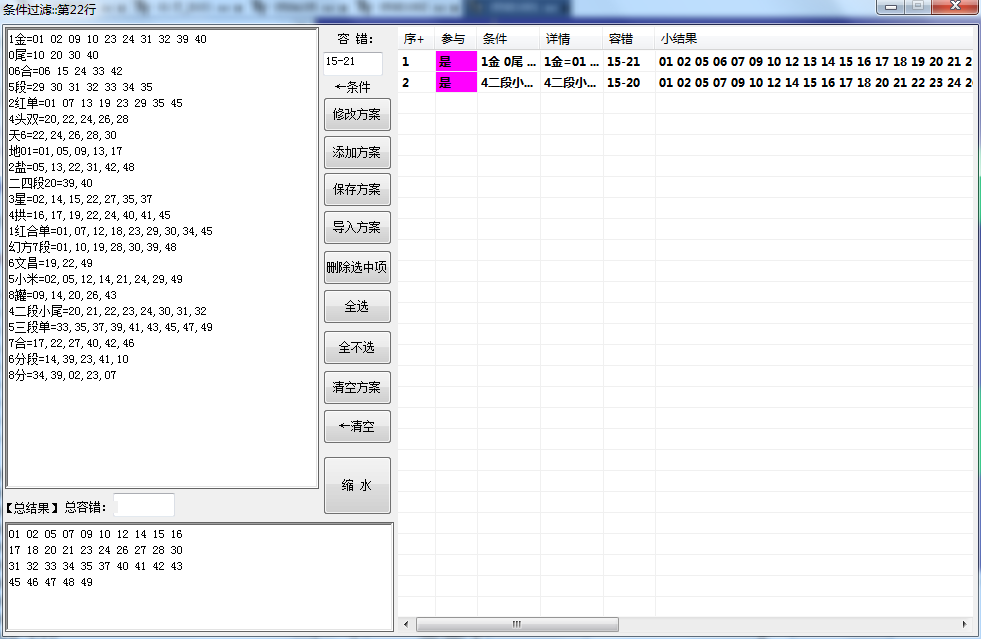The width and height of the screenshot is (981, 639).
Task: Click the horizontal scrollbar right arrow
Action: click(x=965, y=624)
